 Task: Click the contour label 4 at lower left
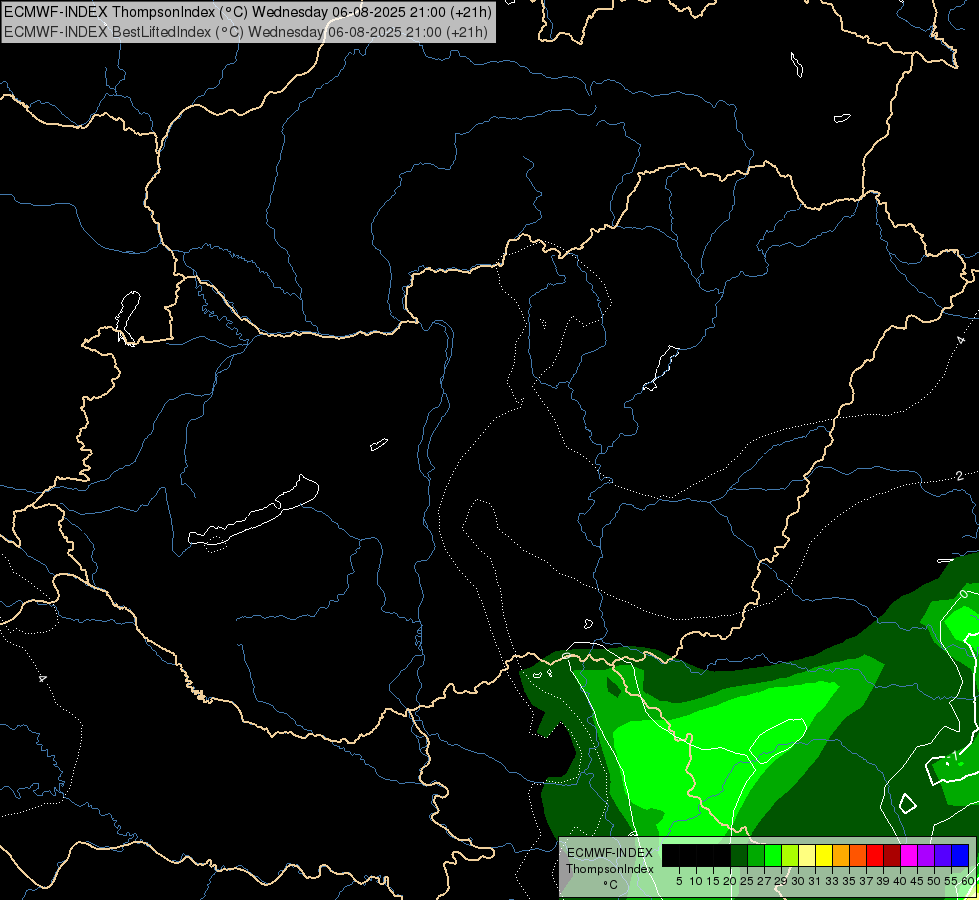[42, 678]
